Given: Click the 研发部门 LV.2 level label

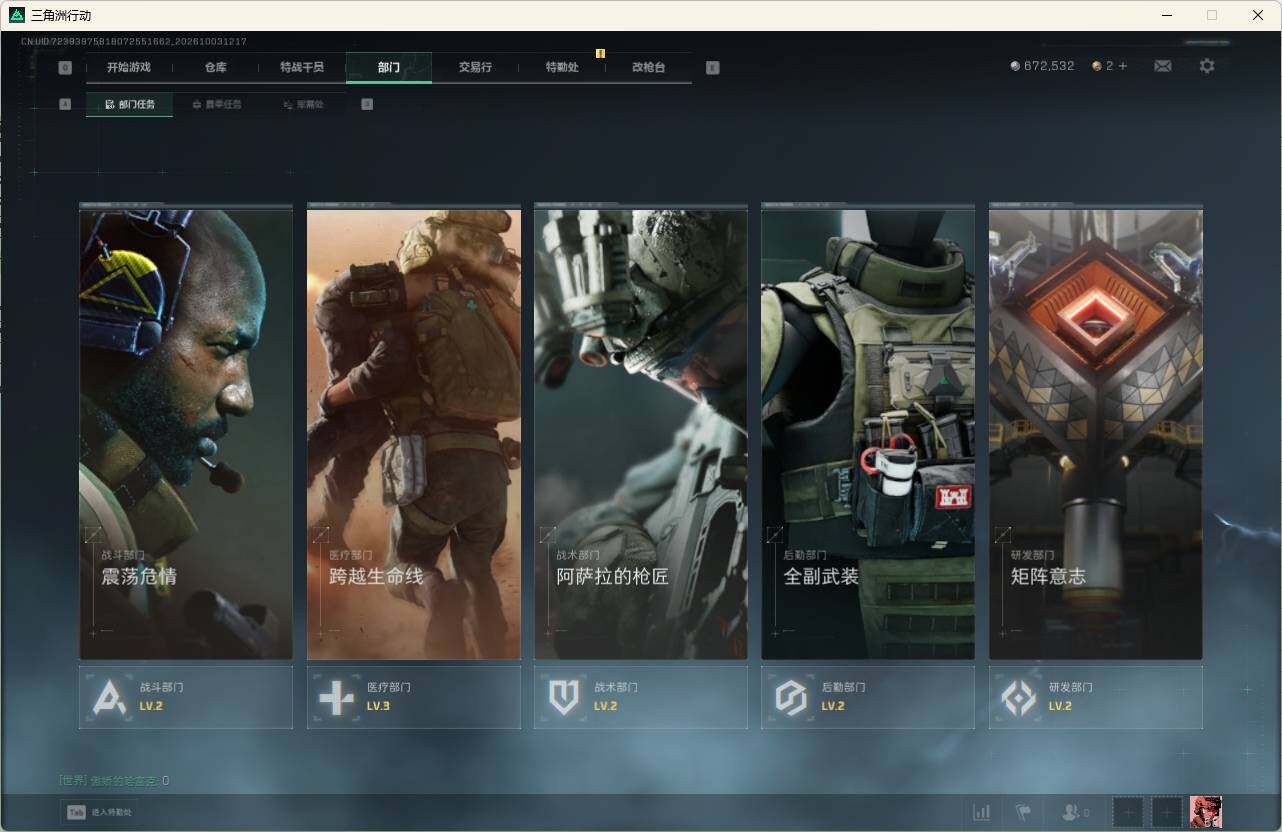Looking at the screenshot, I should click(1060, 706).
